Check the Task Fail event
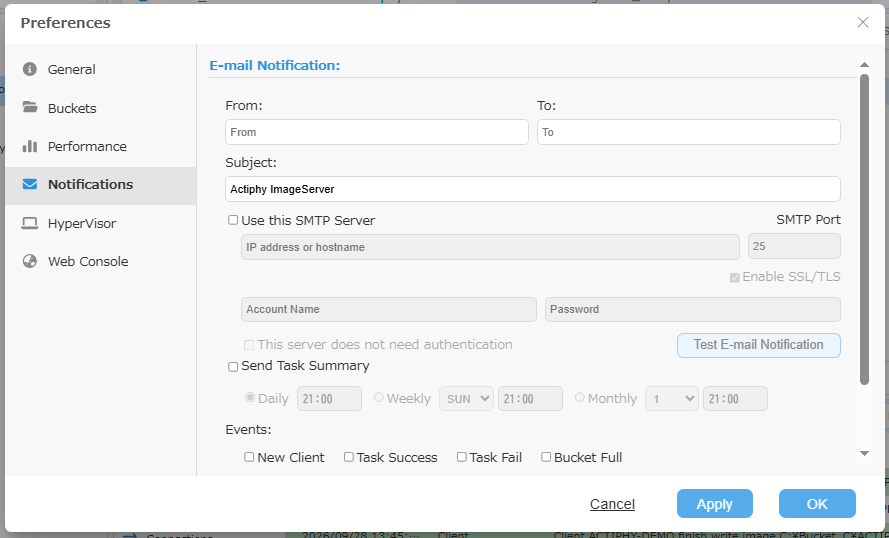889x538 pixels. [x=462, y=457]
